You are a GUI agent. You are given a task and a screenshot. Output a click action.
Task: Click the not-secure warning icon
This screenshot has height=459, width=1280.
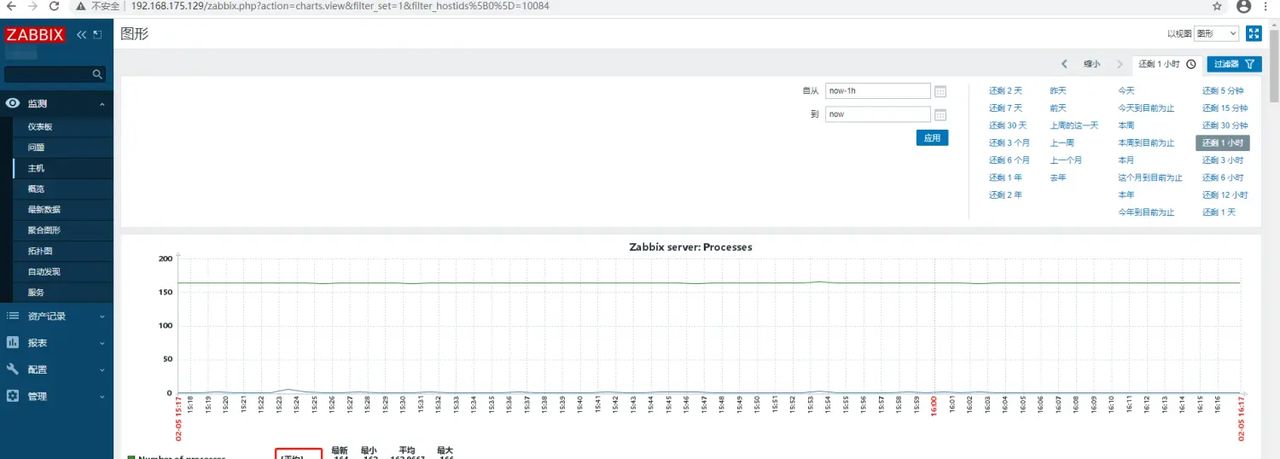click(80, 6)
